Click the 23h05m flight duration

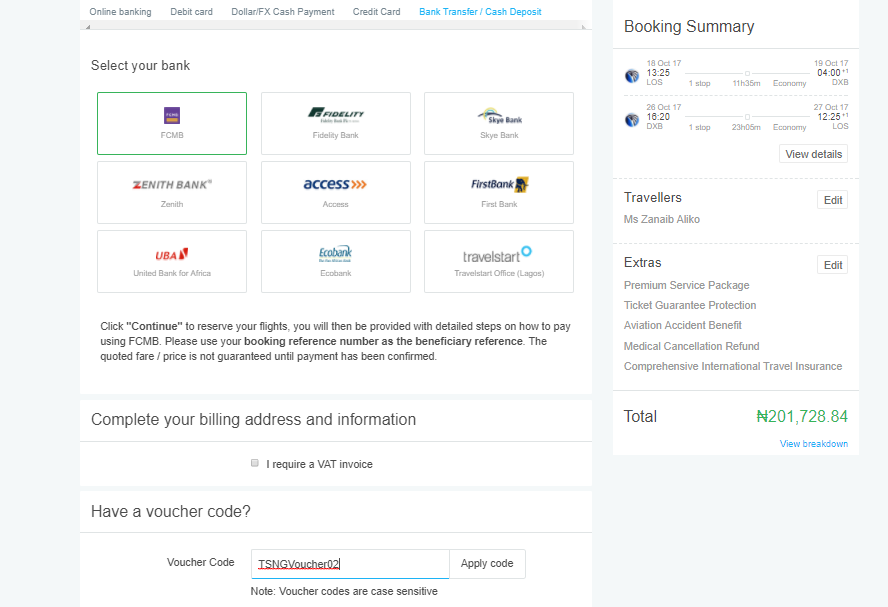point(746,127)
